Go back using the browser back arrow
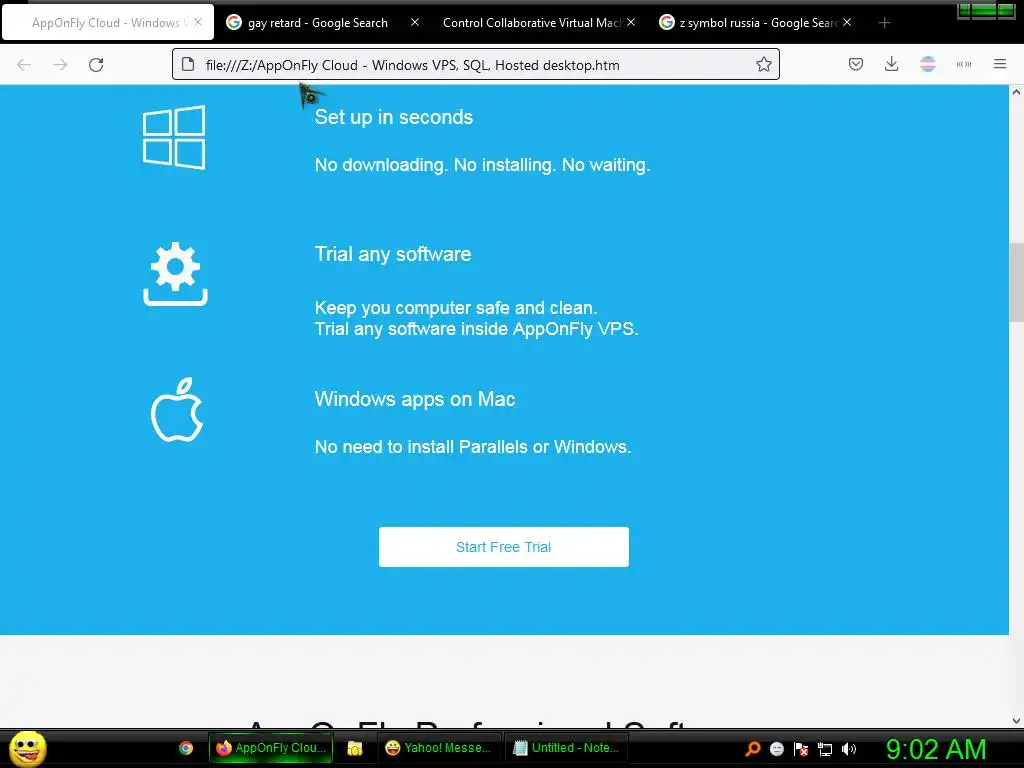The height and width of the screenshot is (768, 1024). [x=24, y=65]
